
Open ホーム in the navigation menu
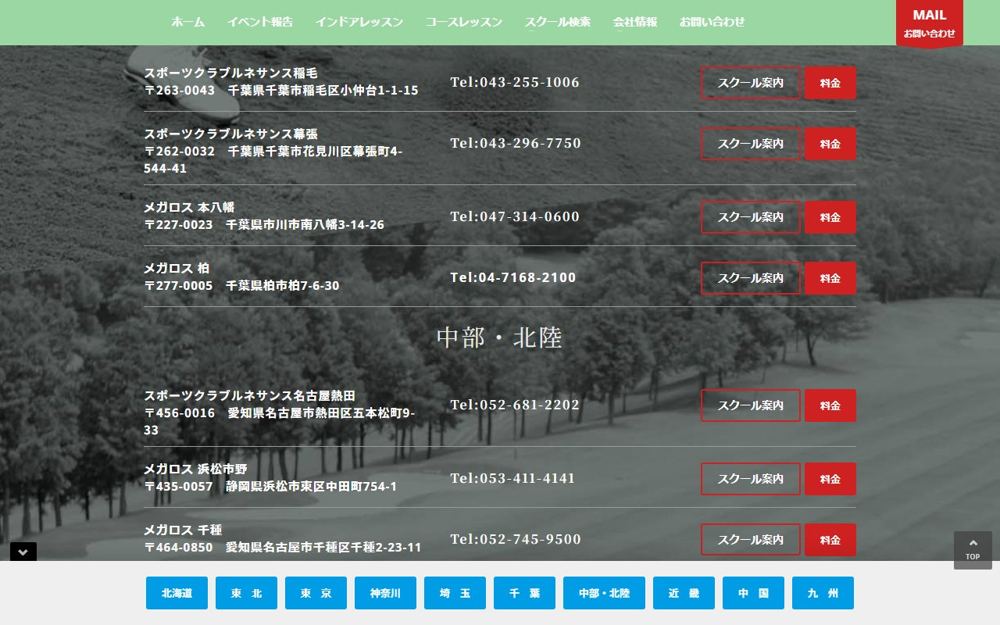[188, 22]
